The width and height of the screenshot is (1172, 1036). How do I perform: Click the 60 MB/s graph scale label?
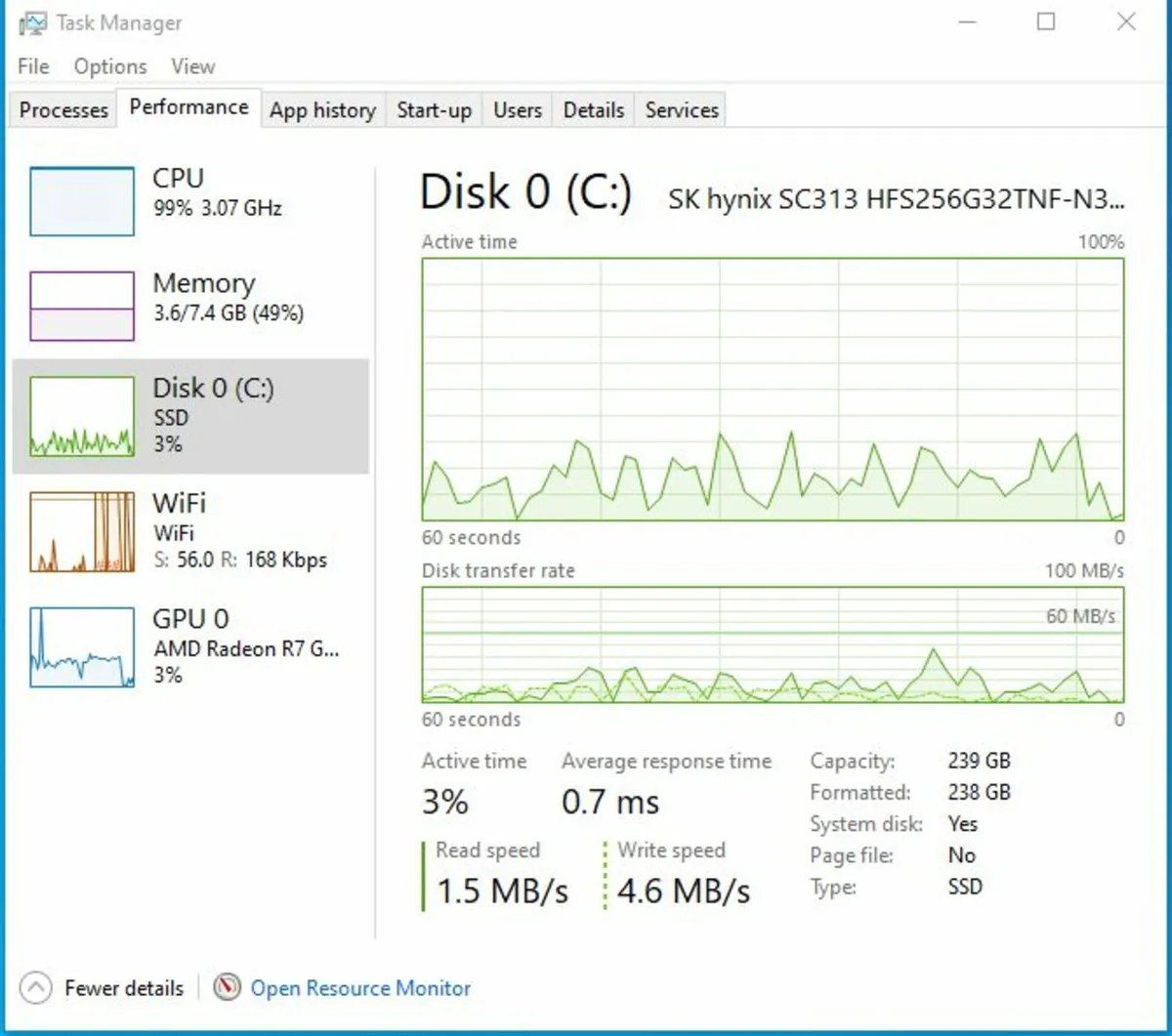[x=1081, y=616]
